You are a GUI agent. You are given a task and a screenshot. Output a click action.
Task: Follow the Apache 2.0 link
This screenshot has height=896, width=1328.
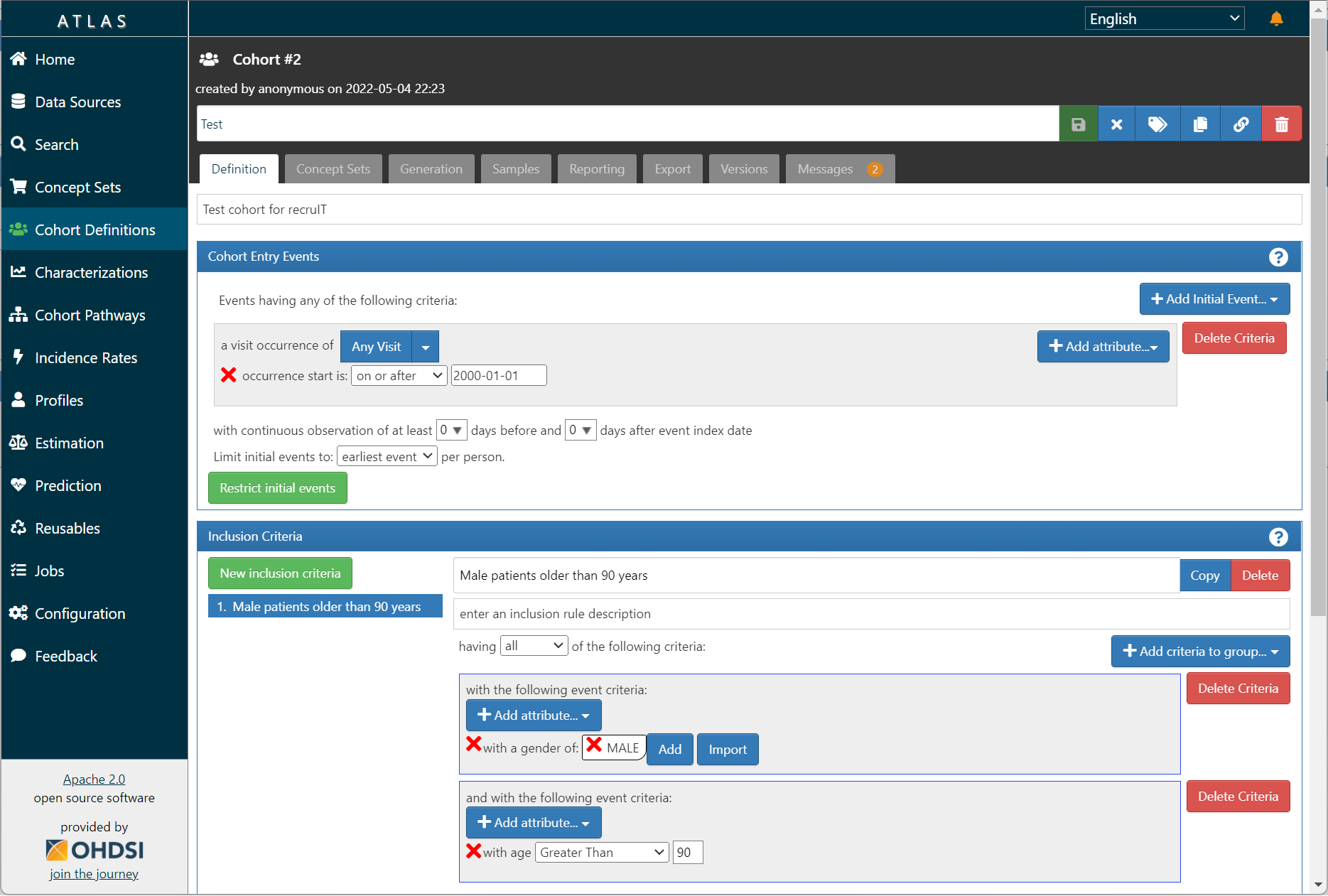point(94,779)
